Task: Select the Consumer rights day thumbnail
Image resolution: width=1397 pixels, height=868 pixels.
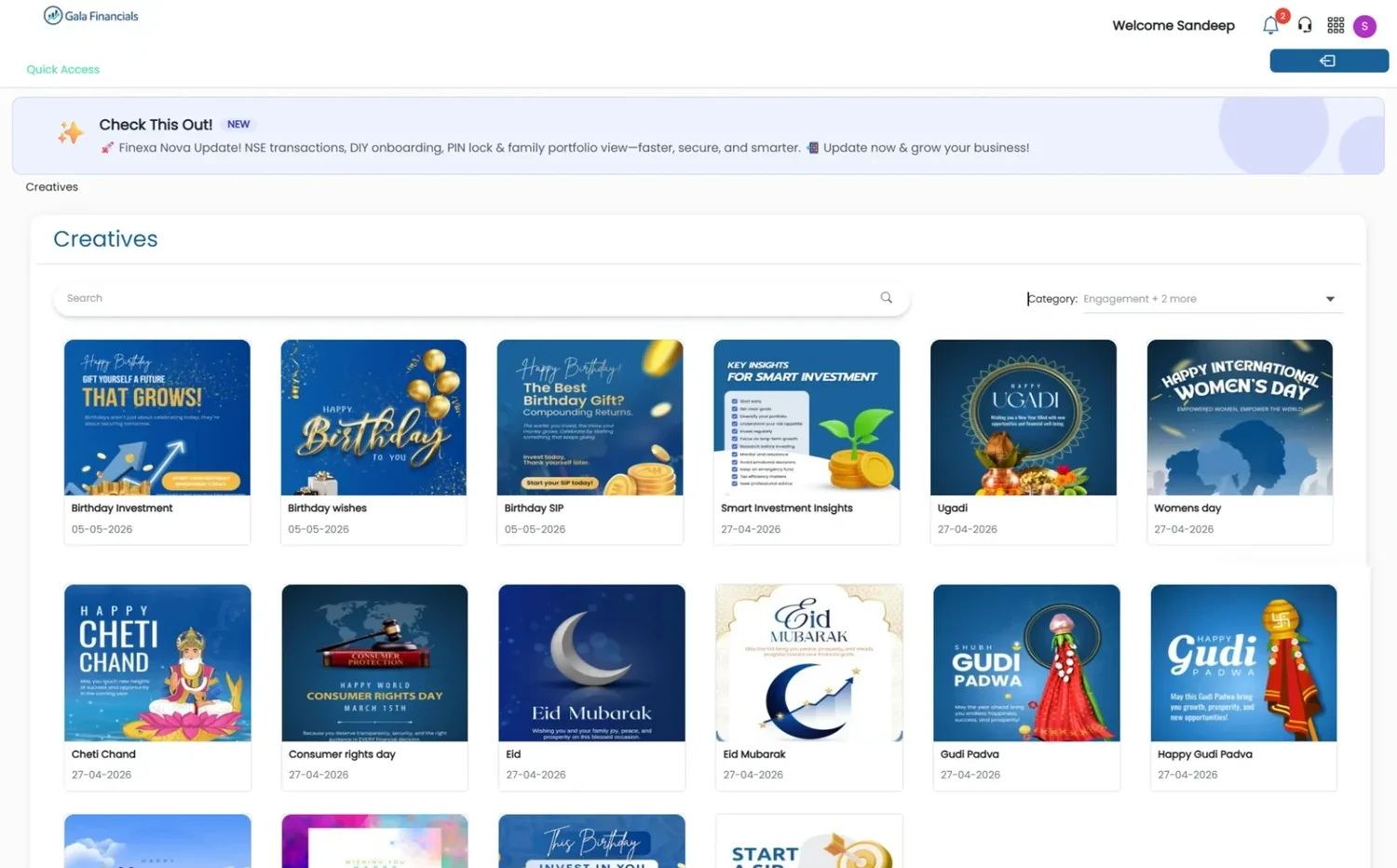Action: pos(374,663)
